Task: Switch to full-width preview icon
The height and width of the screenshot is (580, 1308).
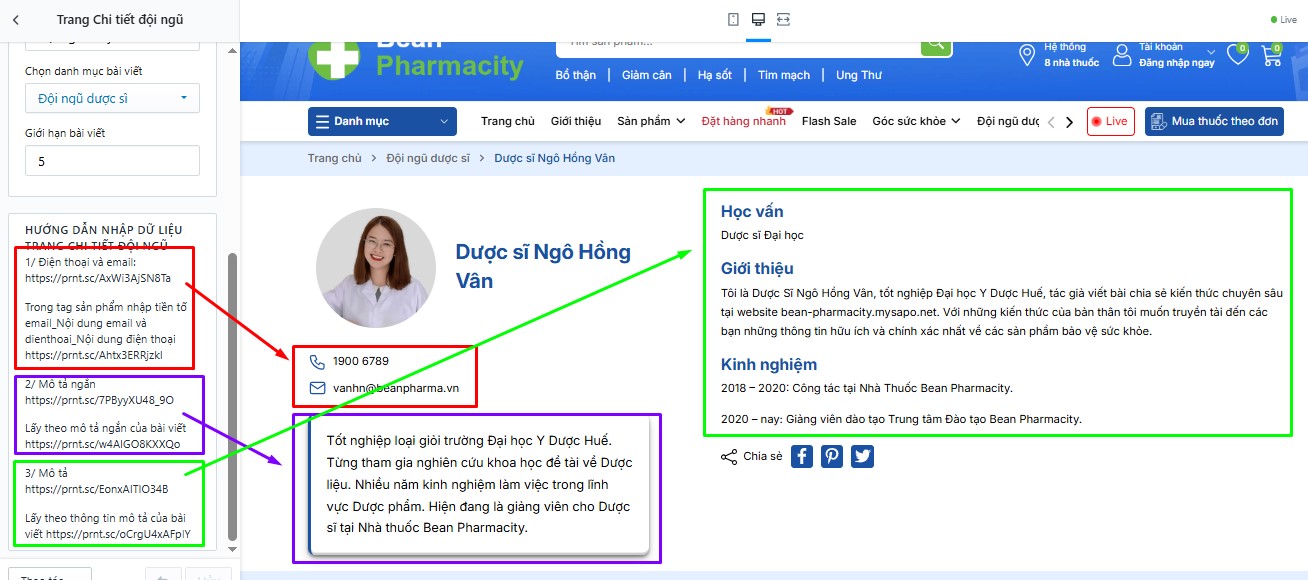Action: [x=783, y=19]
